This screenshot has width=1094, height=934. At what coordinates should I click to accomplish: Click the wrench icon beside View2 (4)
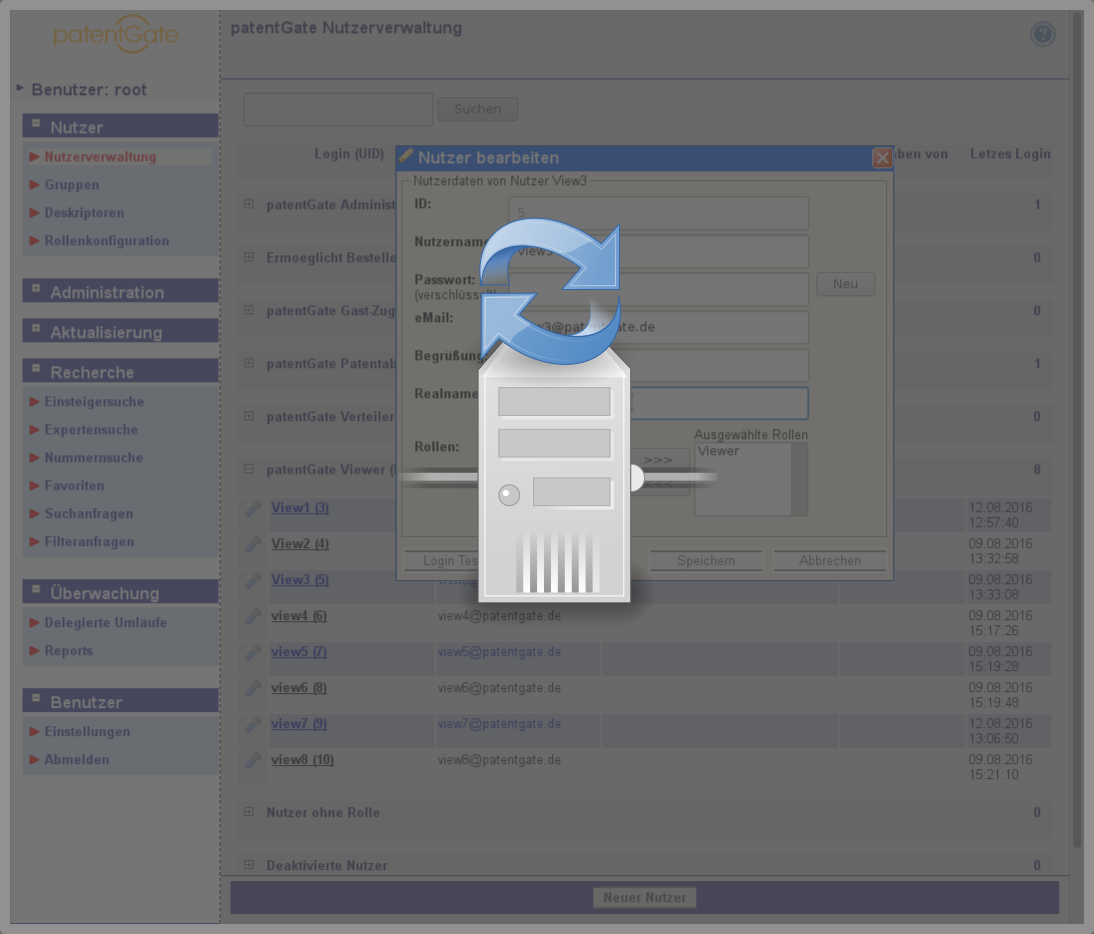click(253, 544)
